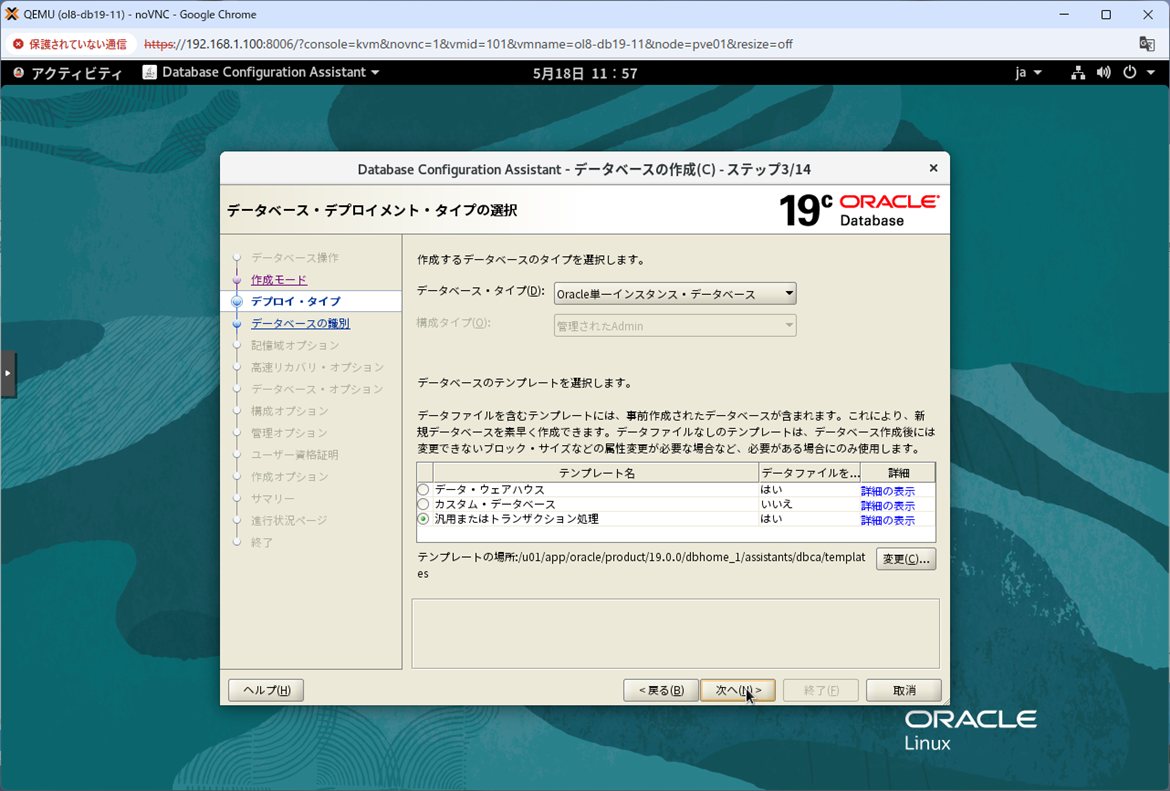Click the データファイルを... column header
Image resolution: width=1170 pixels, height=791 pixels.
(x=810, y=472)
